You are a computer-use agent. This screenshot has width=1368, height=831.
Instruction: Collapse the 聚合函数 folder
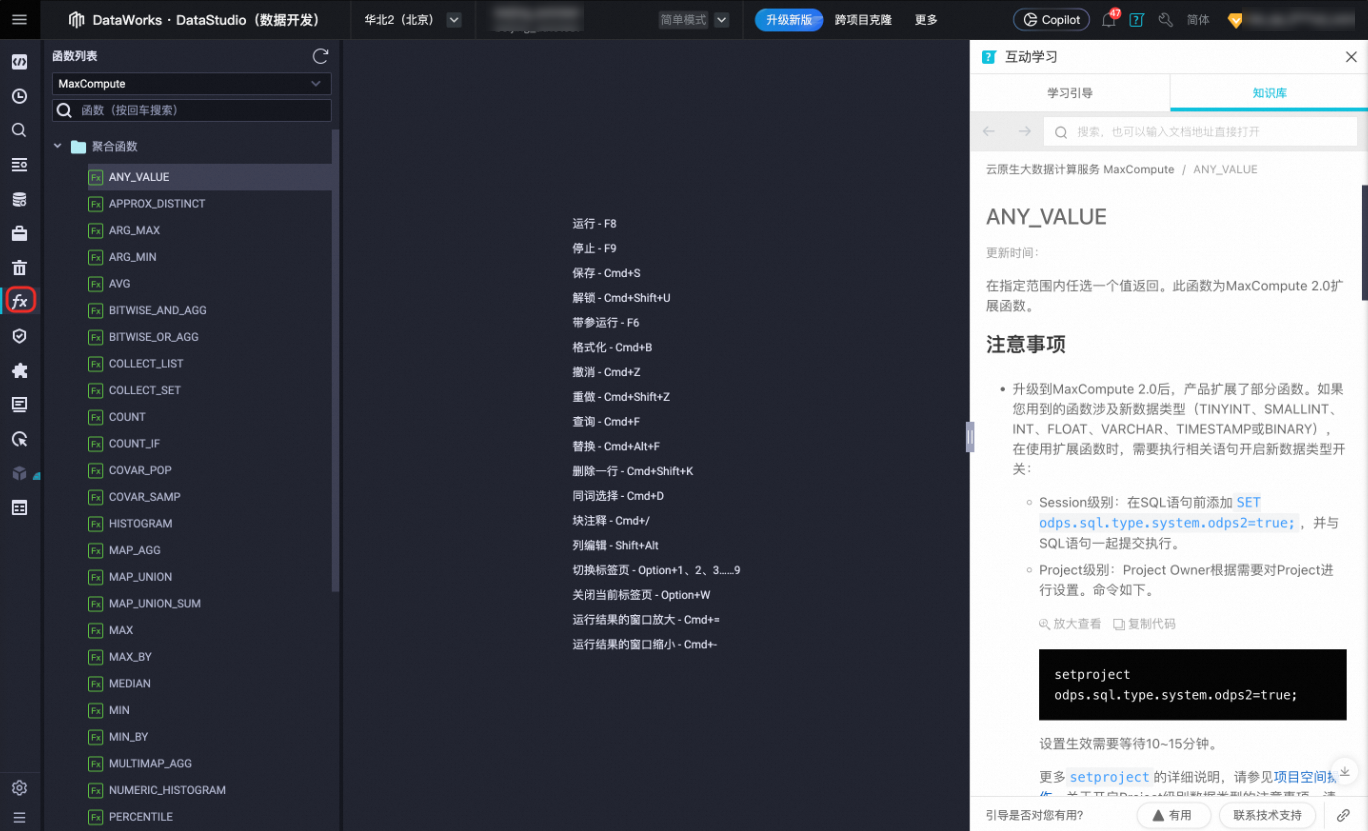57,146
